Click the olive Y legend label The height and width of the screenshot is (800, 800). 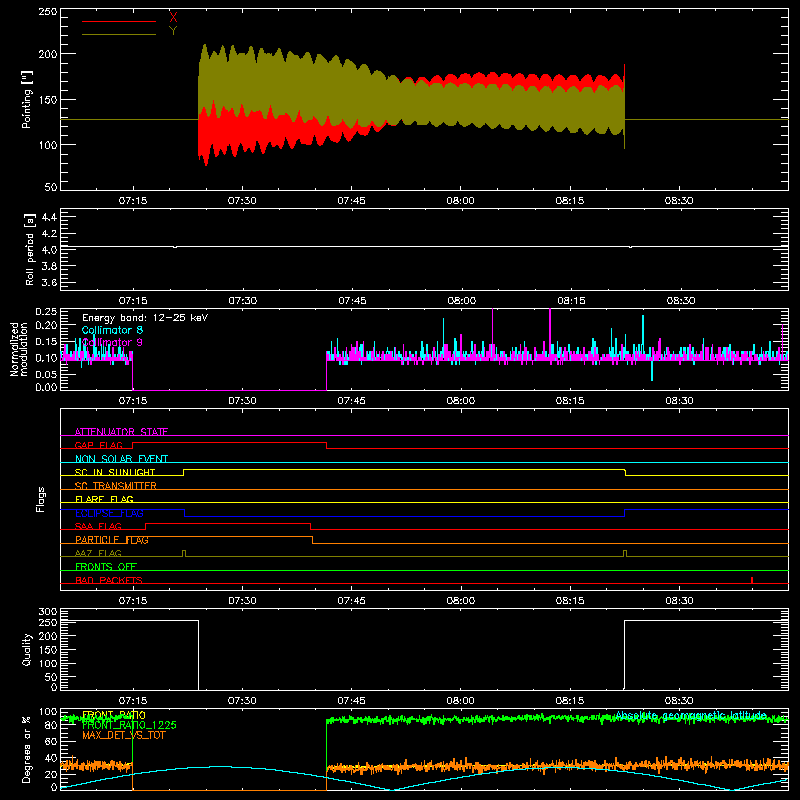point(173,31)
